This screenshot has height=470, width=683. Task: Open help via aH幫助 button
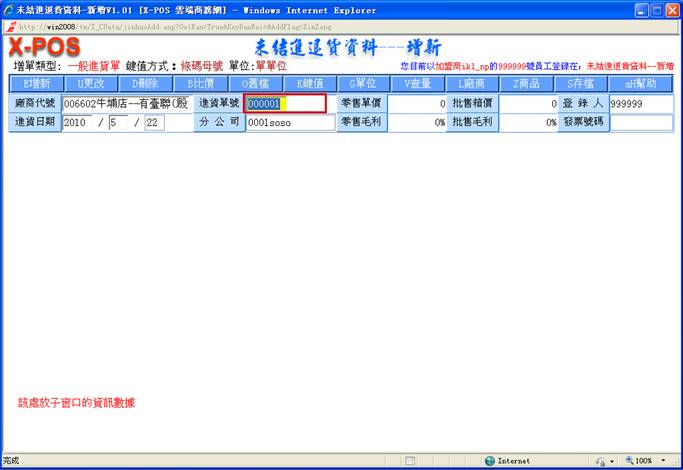[x=640, y=83]
